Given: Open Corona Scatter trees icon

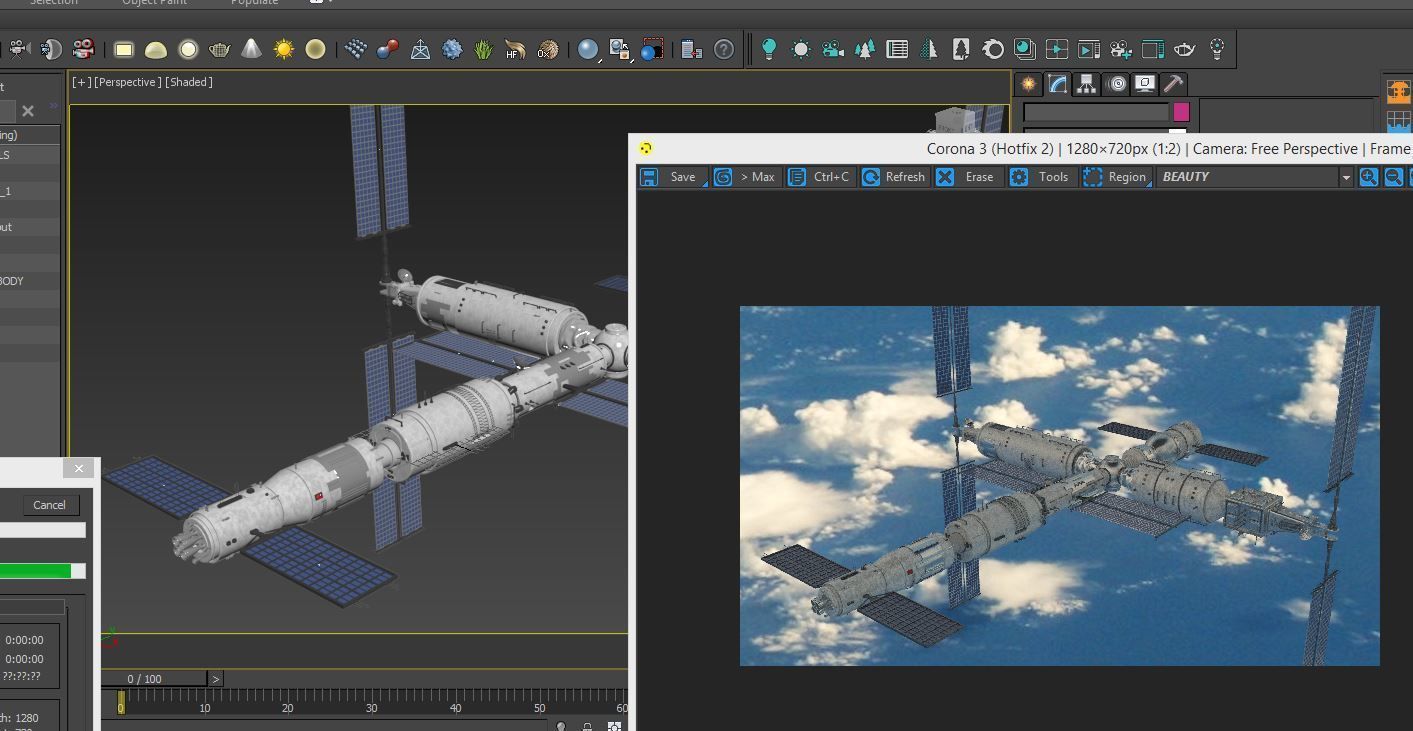Looking at the screenshot, I should tap(865, 49).
